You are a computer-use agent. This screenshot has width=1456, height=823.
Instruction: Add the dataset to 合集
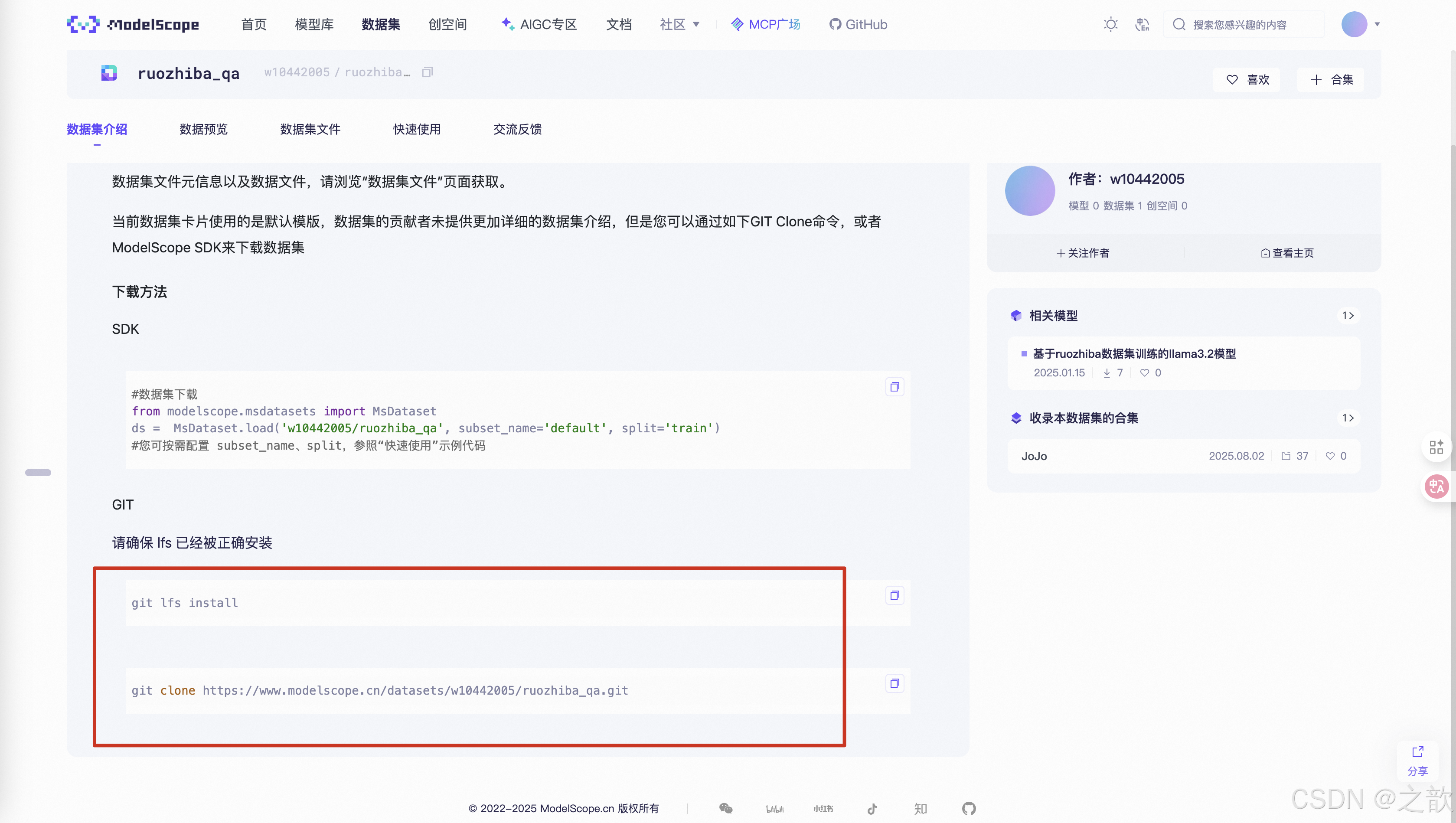click(1331, 80)
